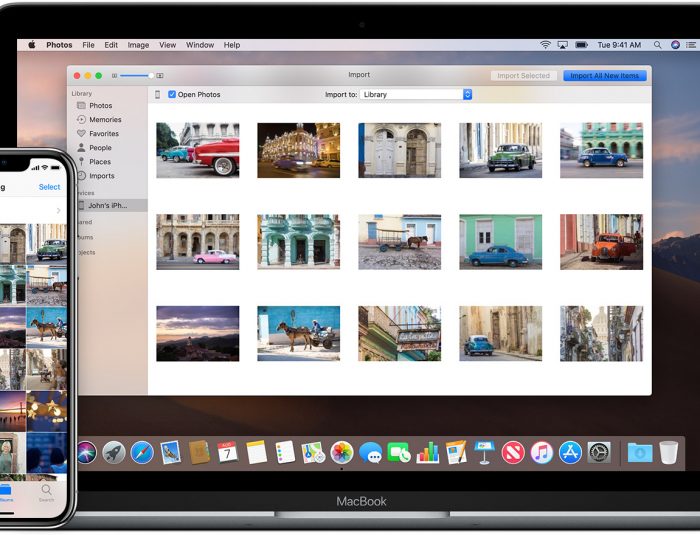Screen dimensions: 700x535
Task: Click the battery status icon
Action: tap(581, 45)
